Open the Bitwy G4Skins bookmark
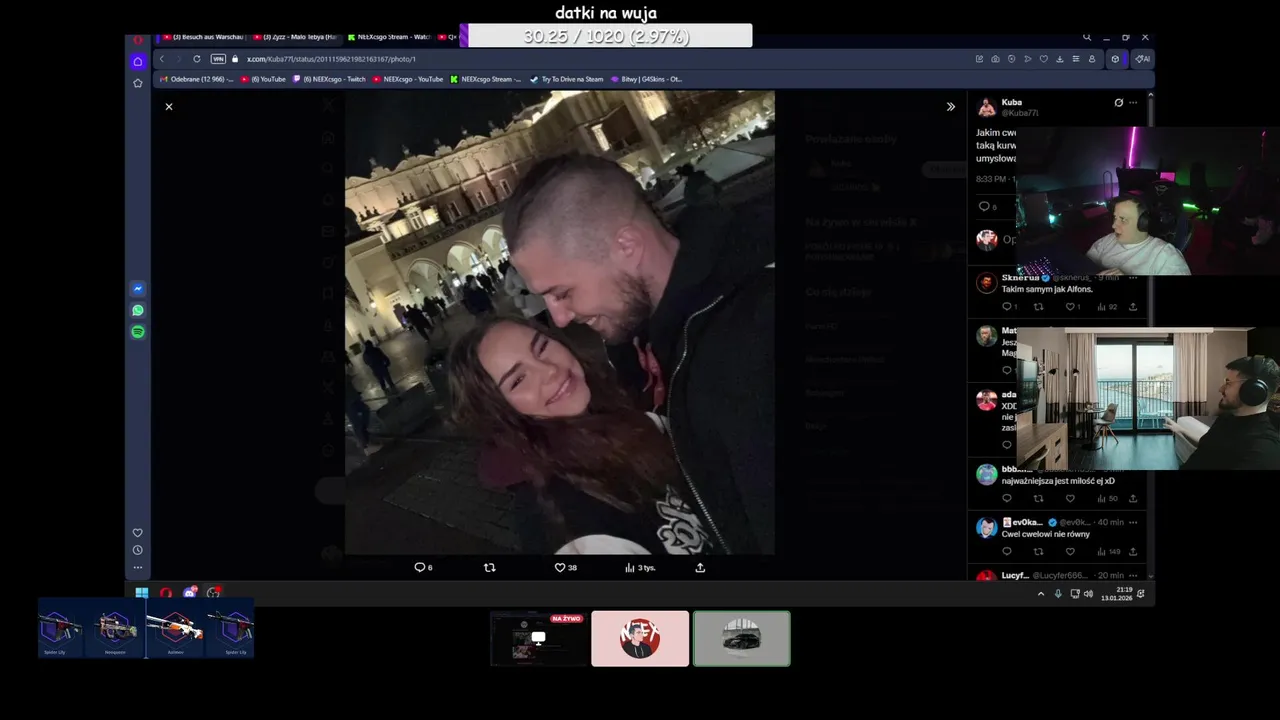 [x=646, y=79]
